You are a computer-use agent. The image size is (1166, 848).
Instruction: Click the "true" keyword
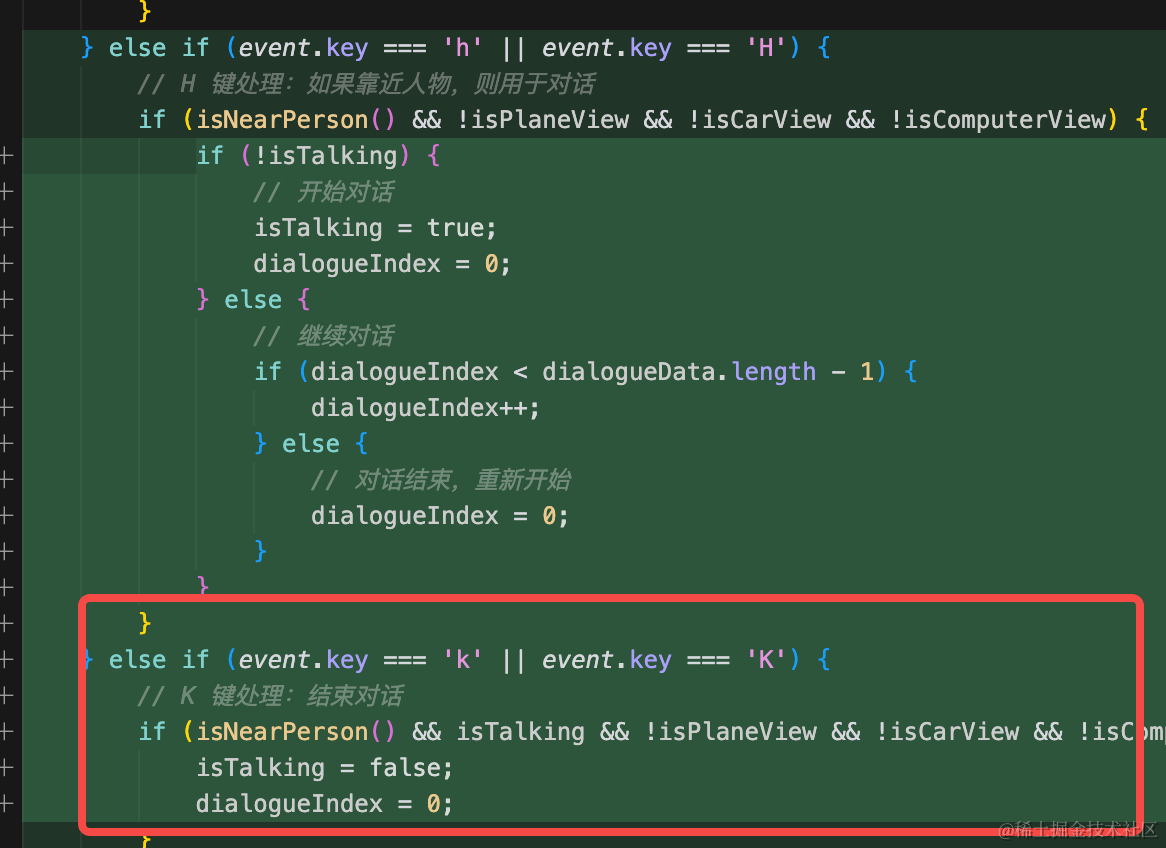pyautogui.click(x=456, y=228)
